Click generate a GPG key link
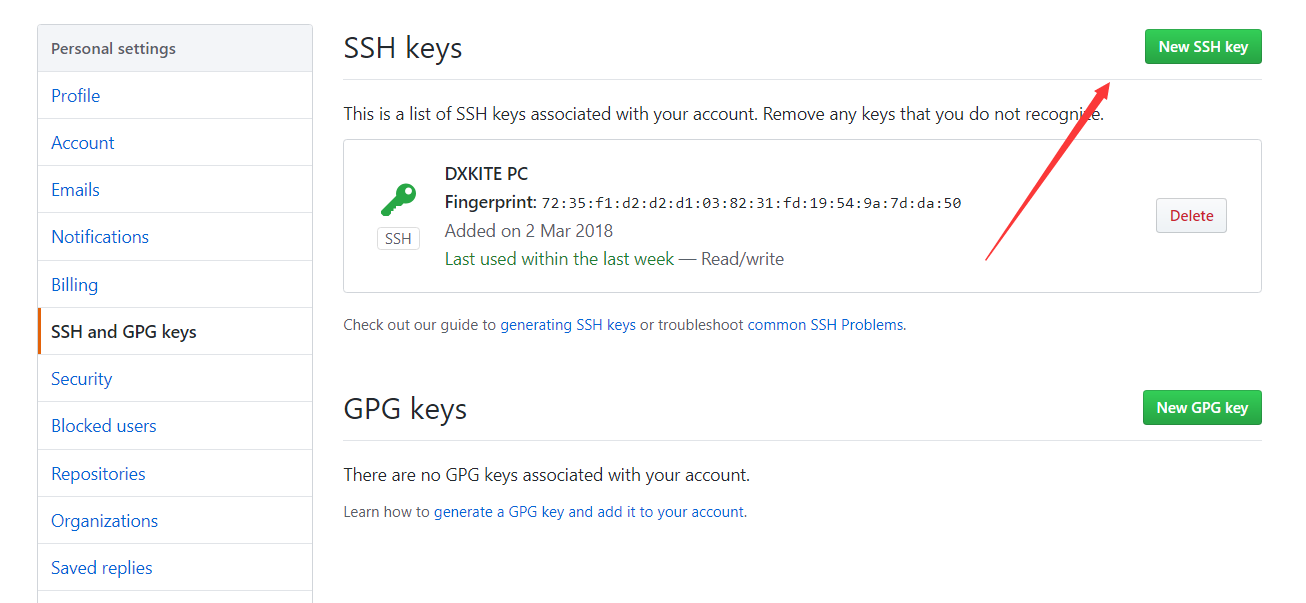Screen dimensions: 1306x603 (x=589, y=512)
